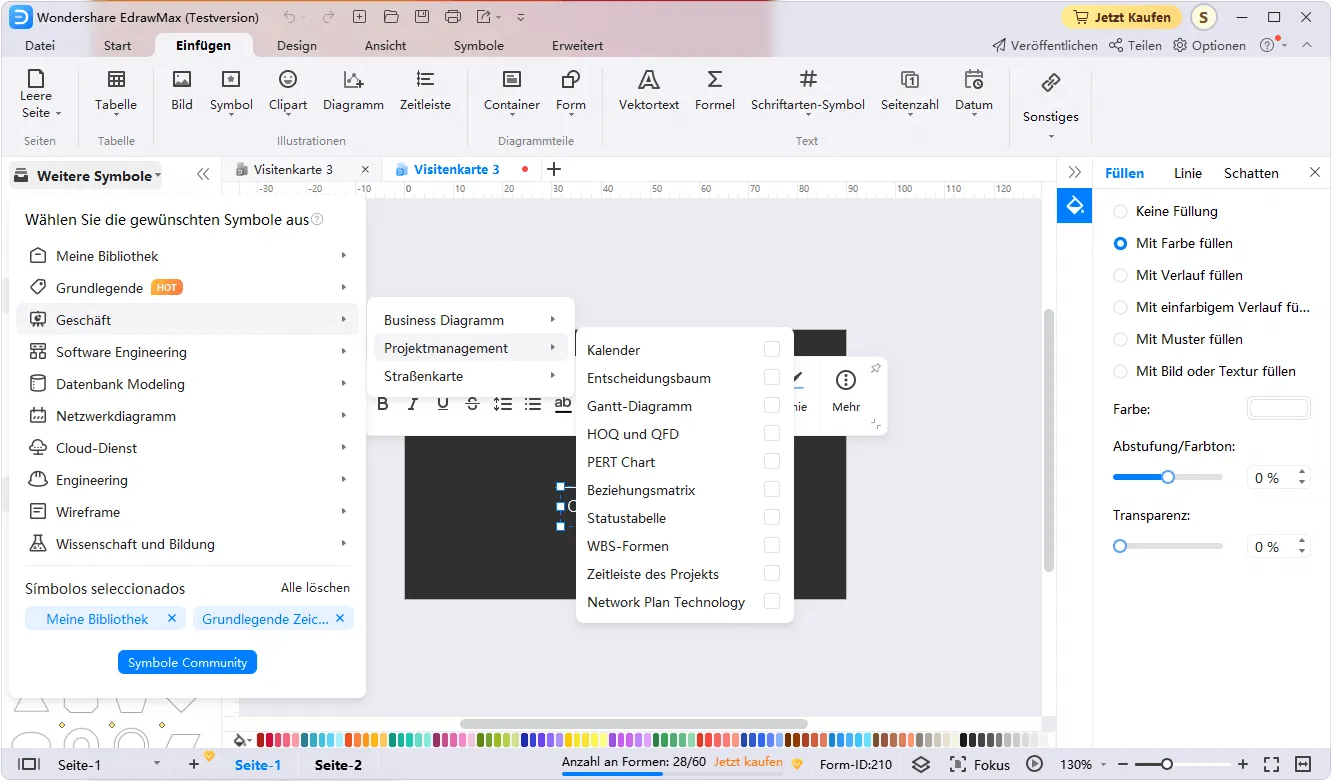
Task: Open the Clipart tool
Action: tap(288, 81)
